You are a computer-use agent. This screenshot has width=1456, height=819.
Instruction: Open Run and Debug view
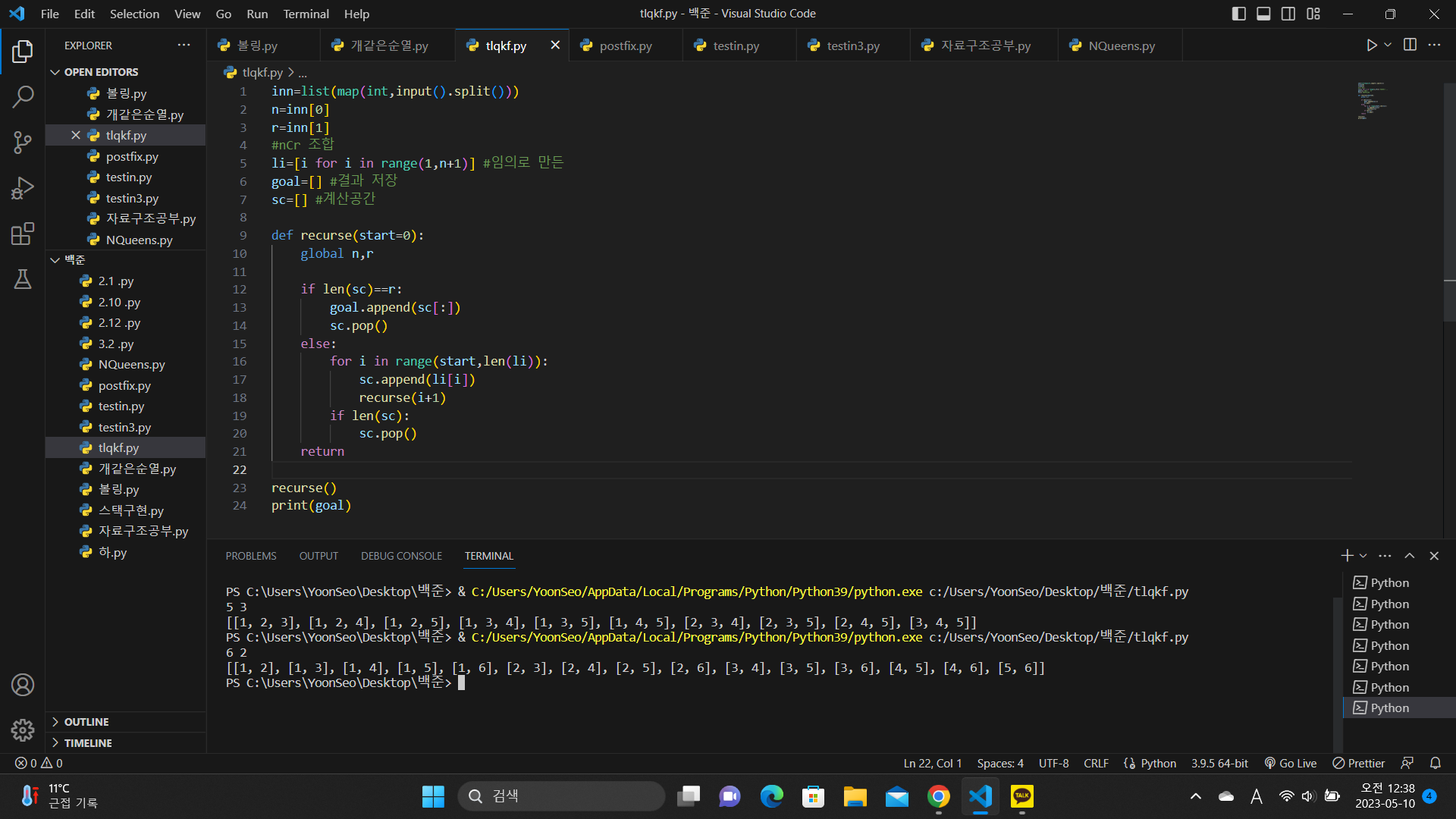23,188
